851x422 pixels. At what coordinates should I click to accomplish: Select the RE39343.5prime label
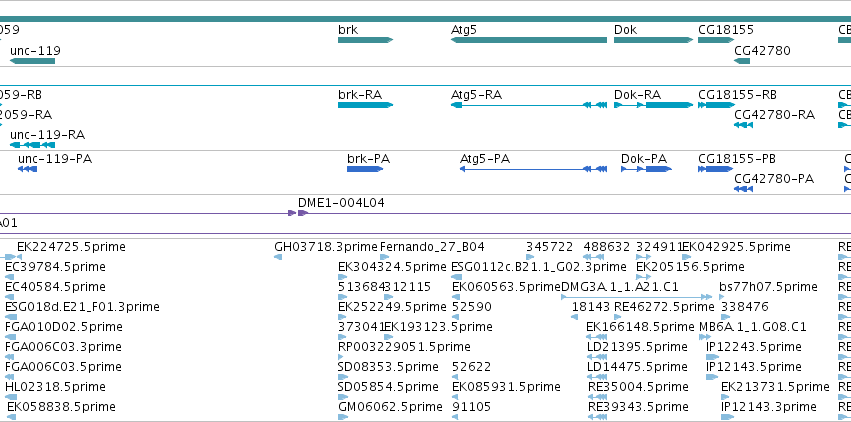638,407
